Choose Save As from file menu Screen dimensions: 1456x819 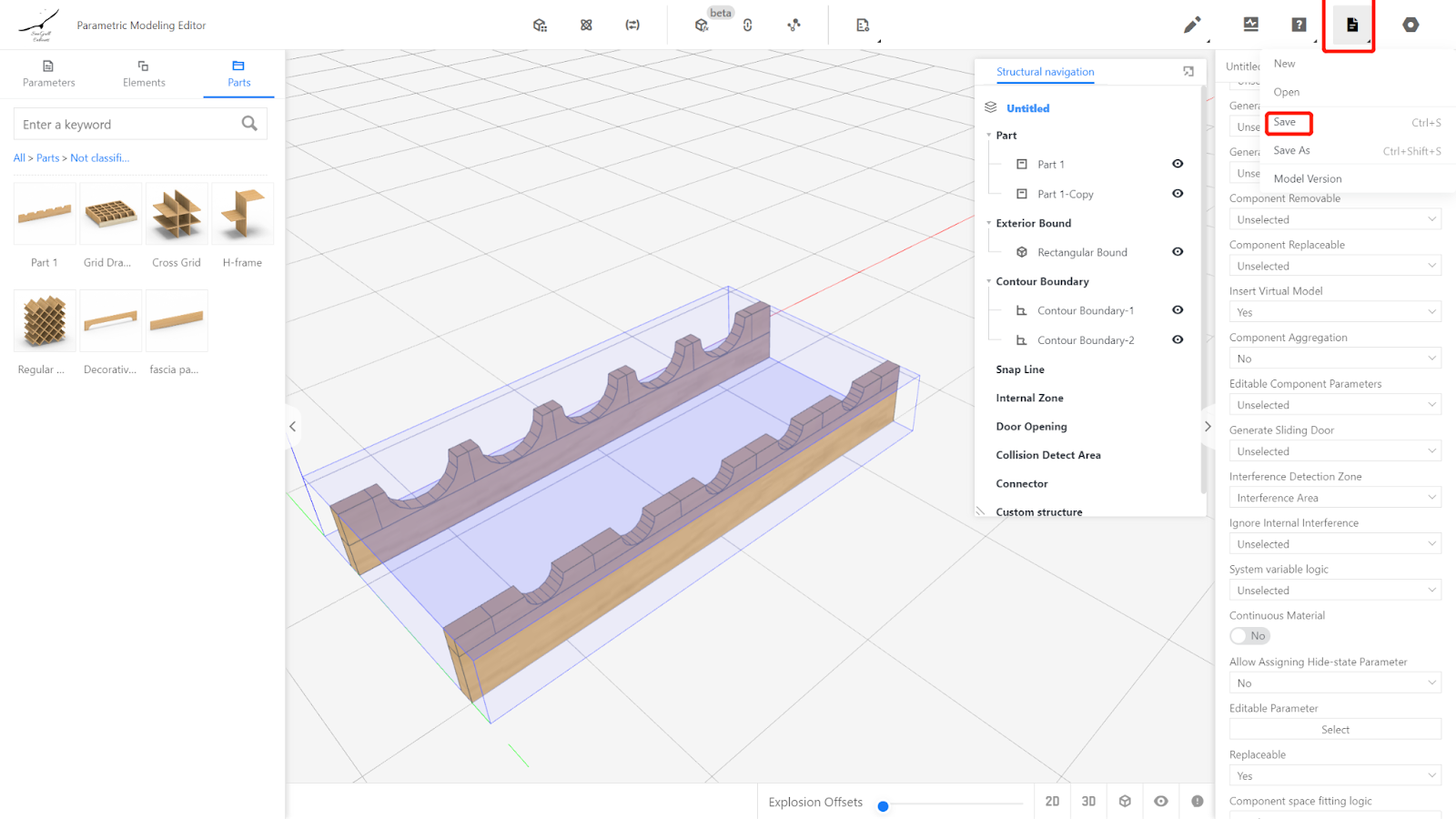(x=1291, y=150)
